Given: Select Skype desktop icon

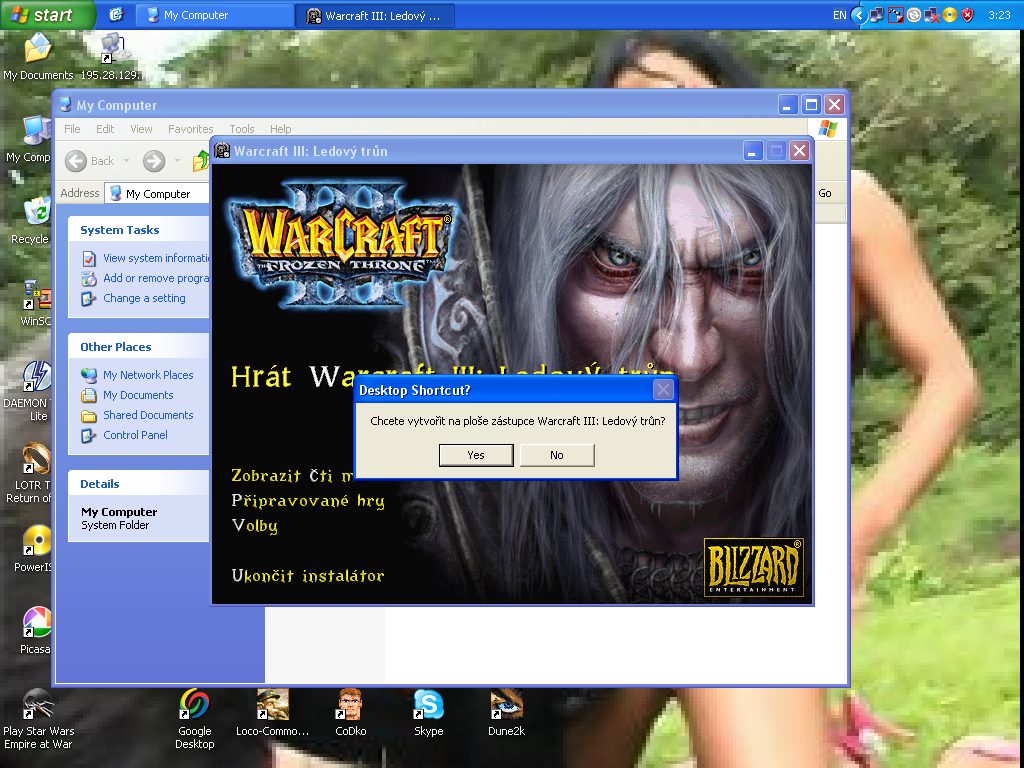Looking at the screenshot, I should pyautogui.click(x=428, y=712).
